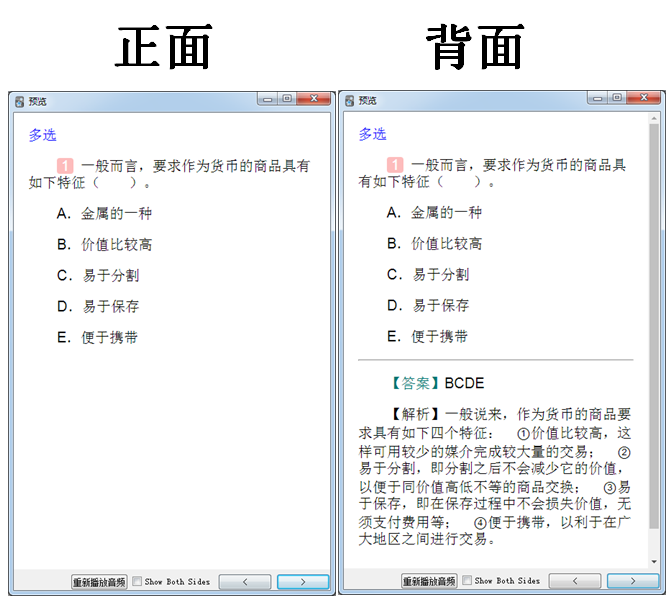Click 重新播放音频 button in right window
This screenshot has height=596, width=672.
point(429,581)
